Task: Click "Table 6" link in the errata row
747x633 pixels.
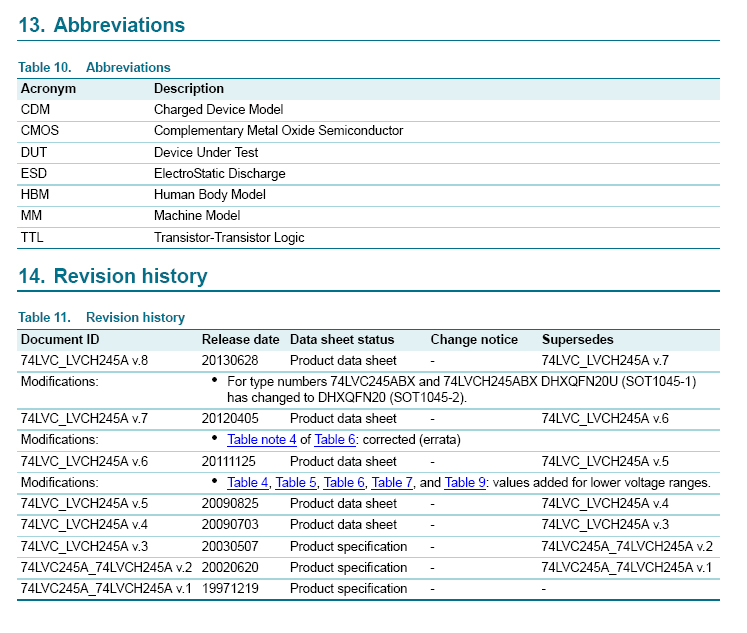Action: (x=332, y=439)
